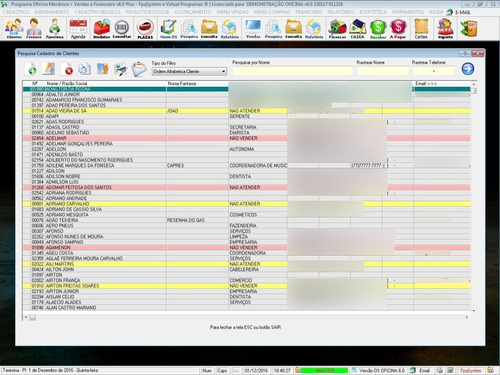Screen dimensions: 500x375
Task: Open Relatório icon left of Finanças
Action: click(x=314, y=29)
